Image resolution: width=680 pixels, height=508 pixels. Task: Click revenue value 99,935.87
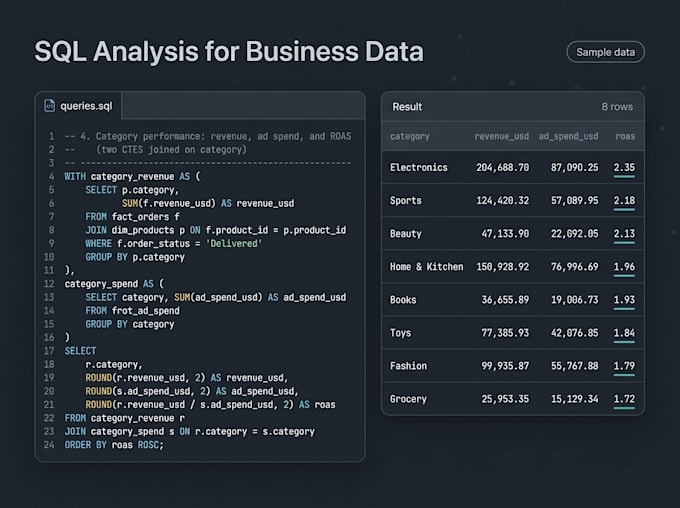coord(505,366)
